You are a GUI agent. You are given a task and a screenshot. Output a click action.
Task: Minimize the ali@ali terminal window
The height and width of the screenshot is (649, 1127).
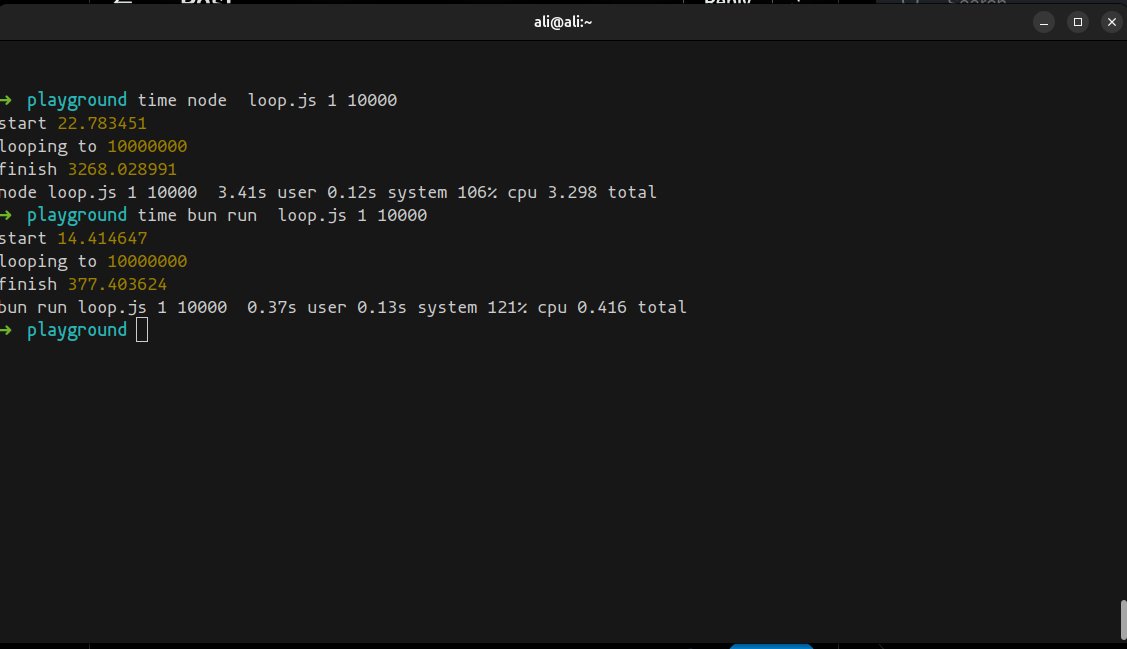1044,22
